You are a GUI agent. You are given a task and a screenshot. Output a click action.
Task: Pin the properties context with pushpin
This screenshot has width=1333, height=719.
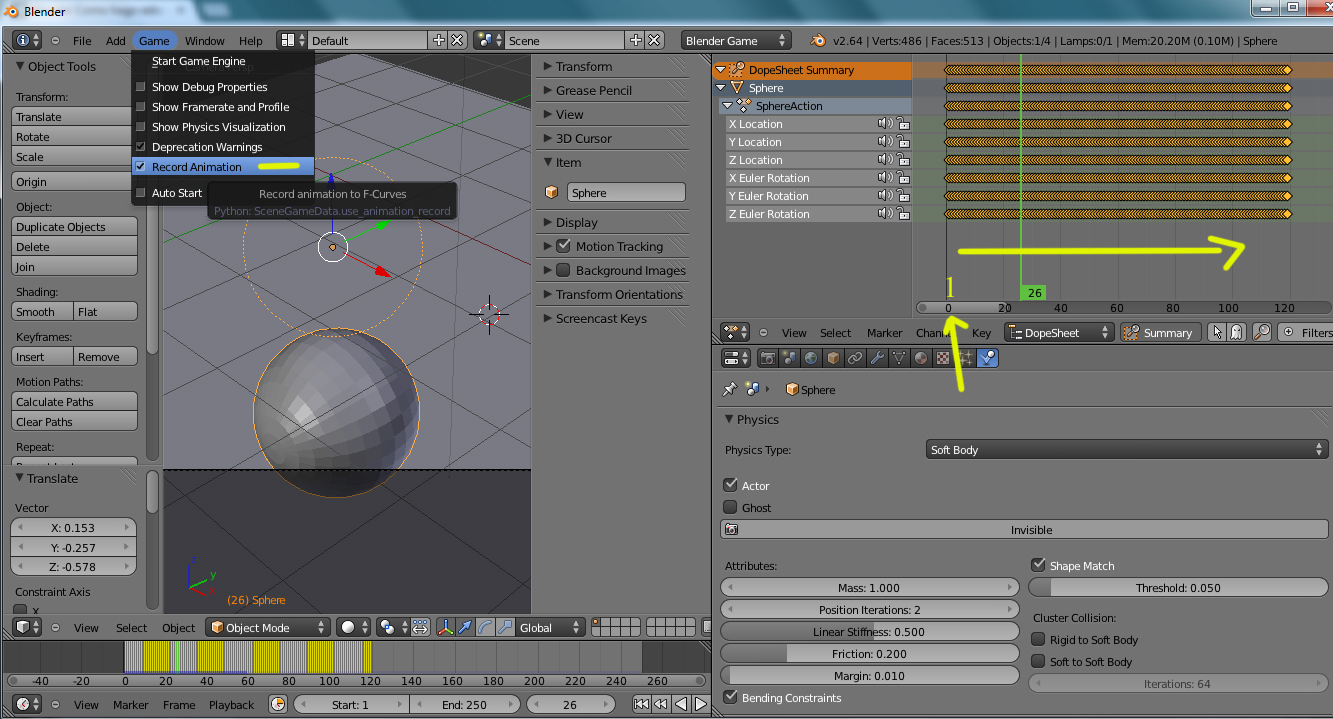[730, 389]
